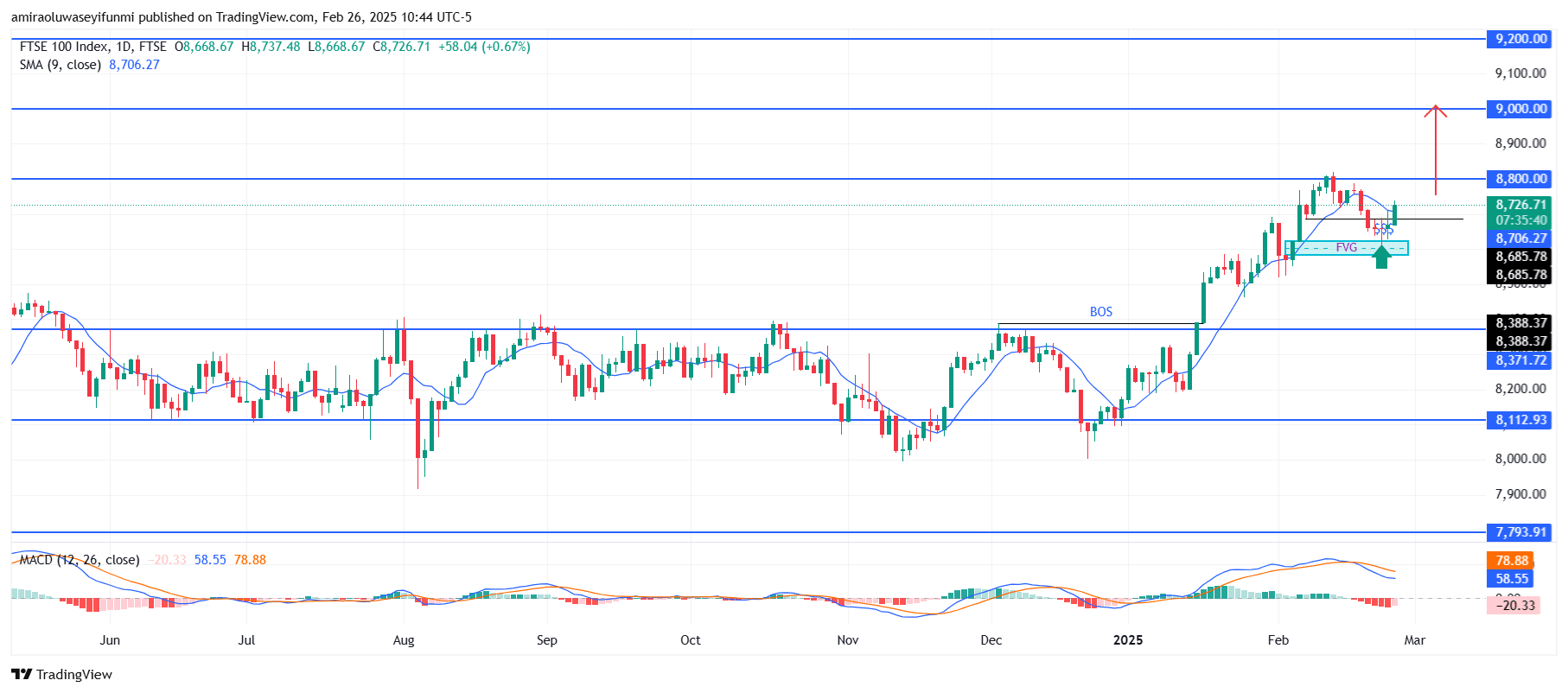Click the green up-arrow below FVG zone
The width and height of the screenshot is (1568, 693).
coord(1381,257)
